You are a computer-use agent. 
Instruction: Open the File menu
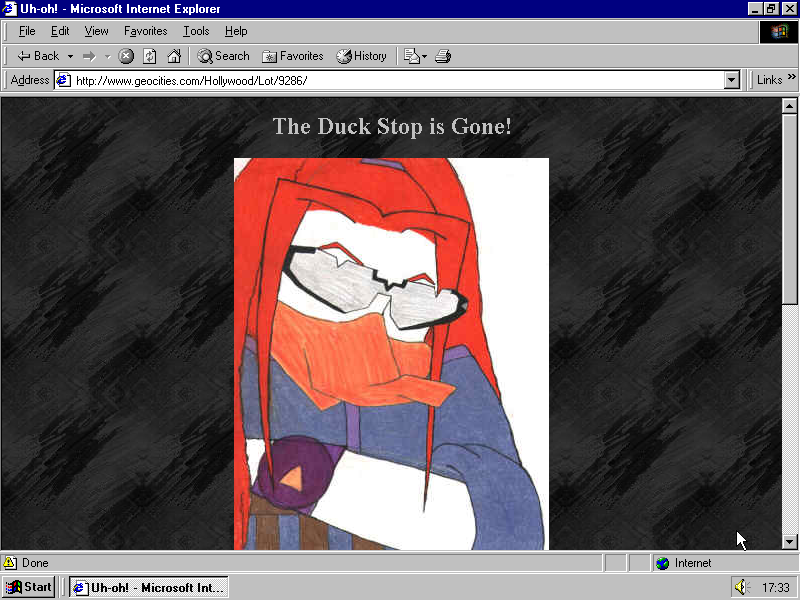point(27,31)
